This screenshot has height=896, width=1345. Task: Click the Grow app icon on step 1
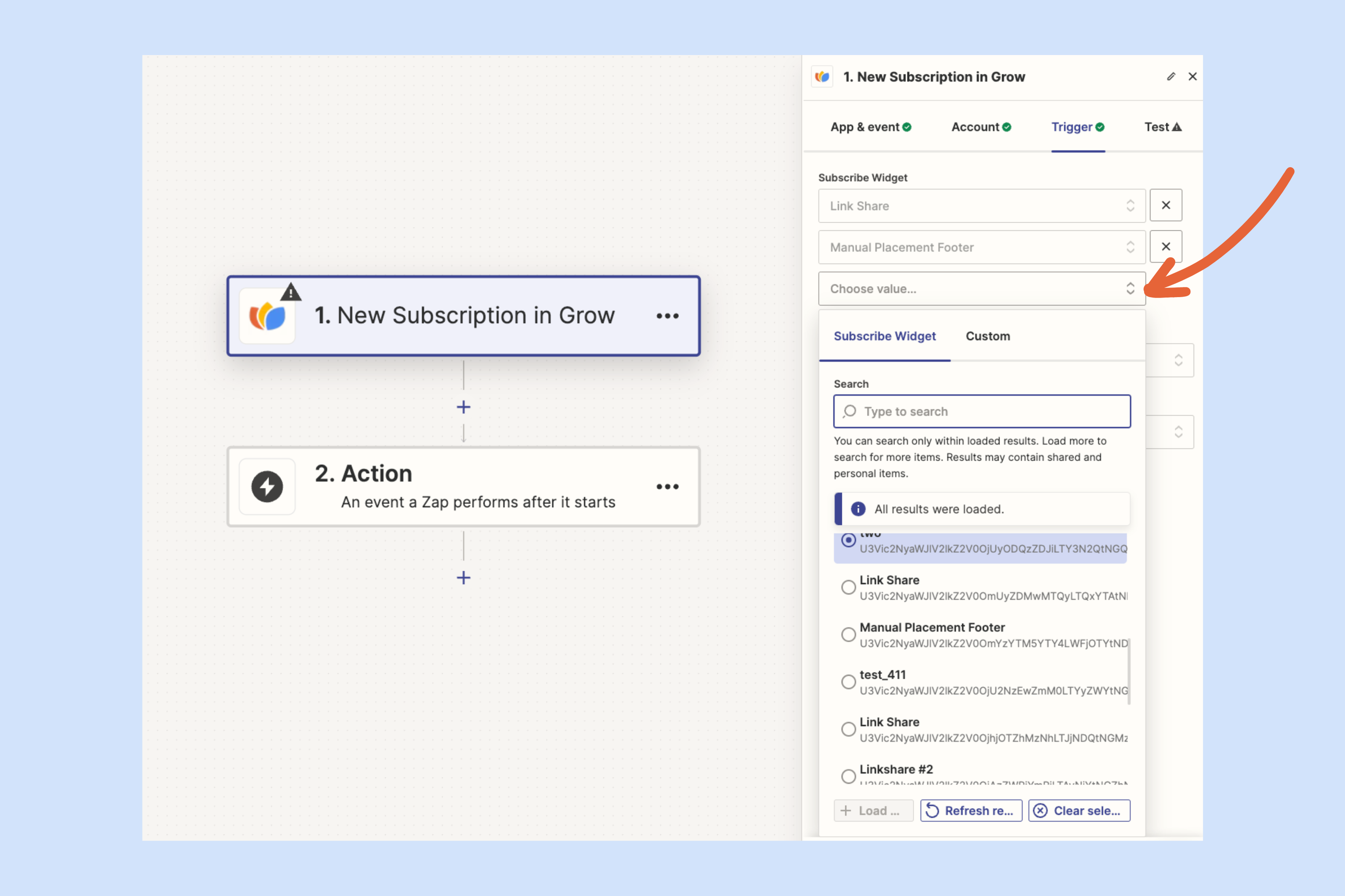[267, 316]
